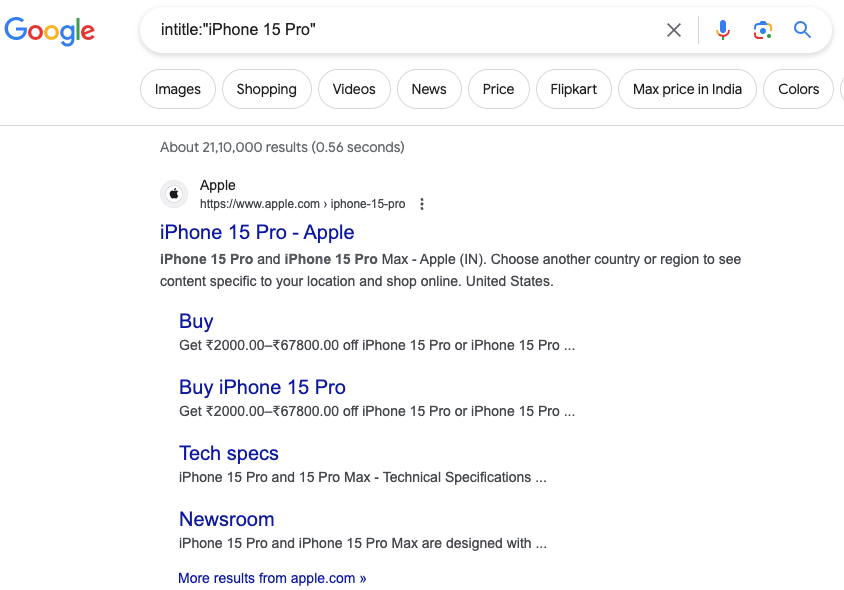Click the Apple favicon in result
The width and height of the screenshot is (844, 590).
[x=174, y=194]
